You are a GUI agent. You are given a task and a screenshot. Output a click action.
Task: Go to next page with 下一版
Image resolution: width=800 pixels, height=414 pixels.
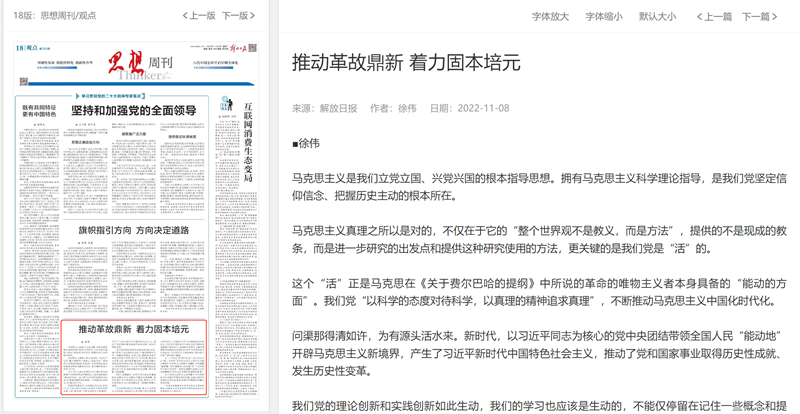click(236, 16)
